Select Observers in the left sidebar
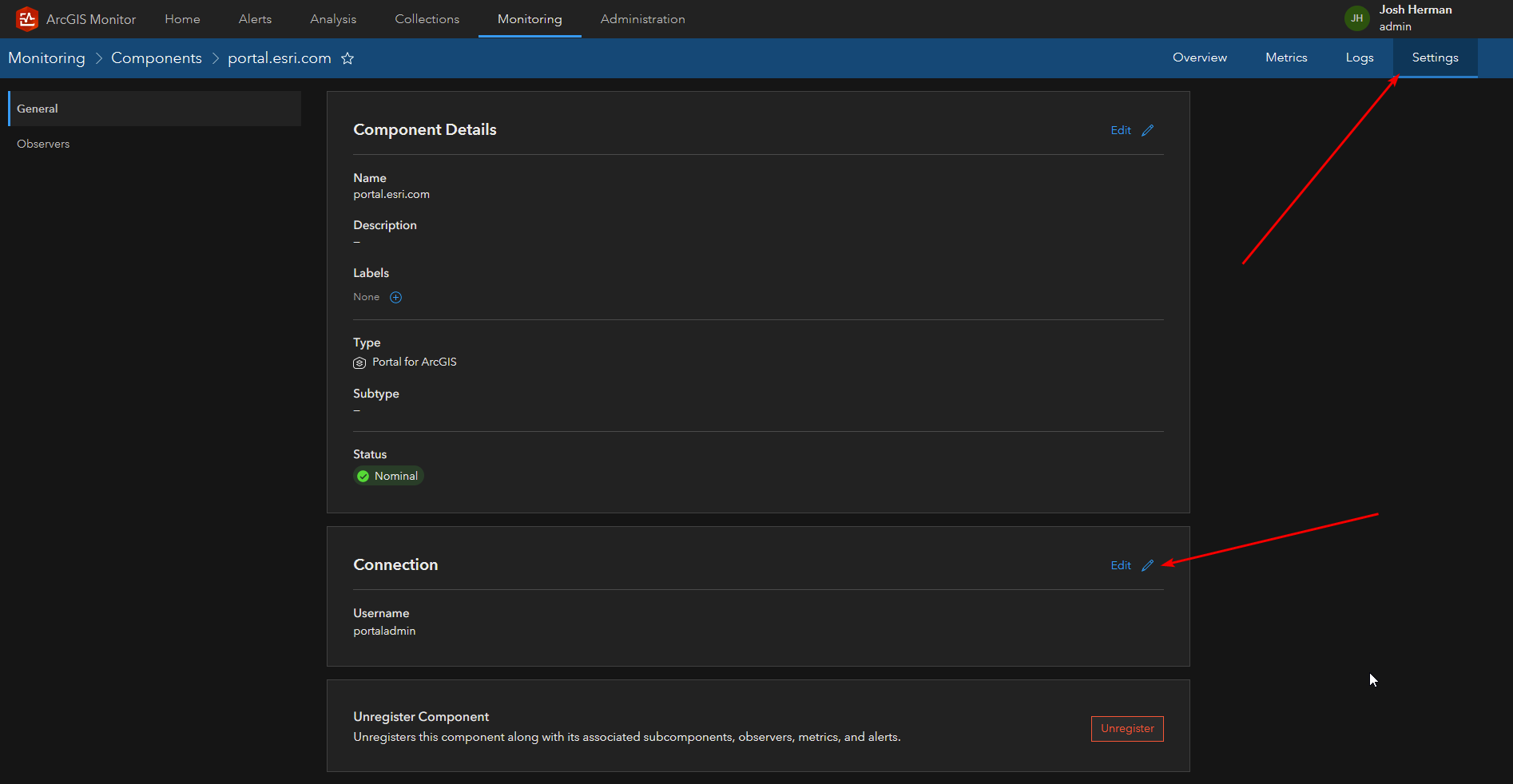Viewport: 1513px width, 784px height. [43, 144]
